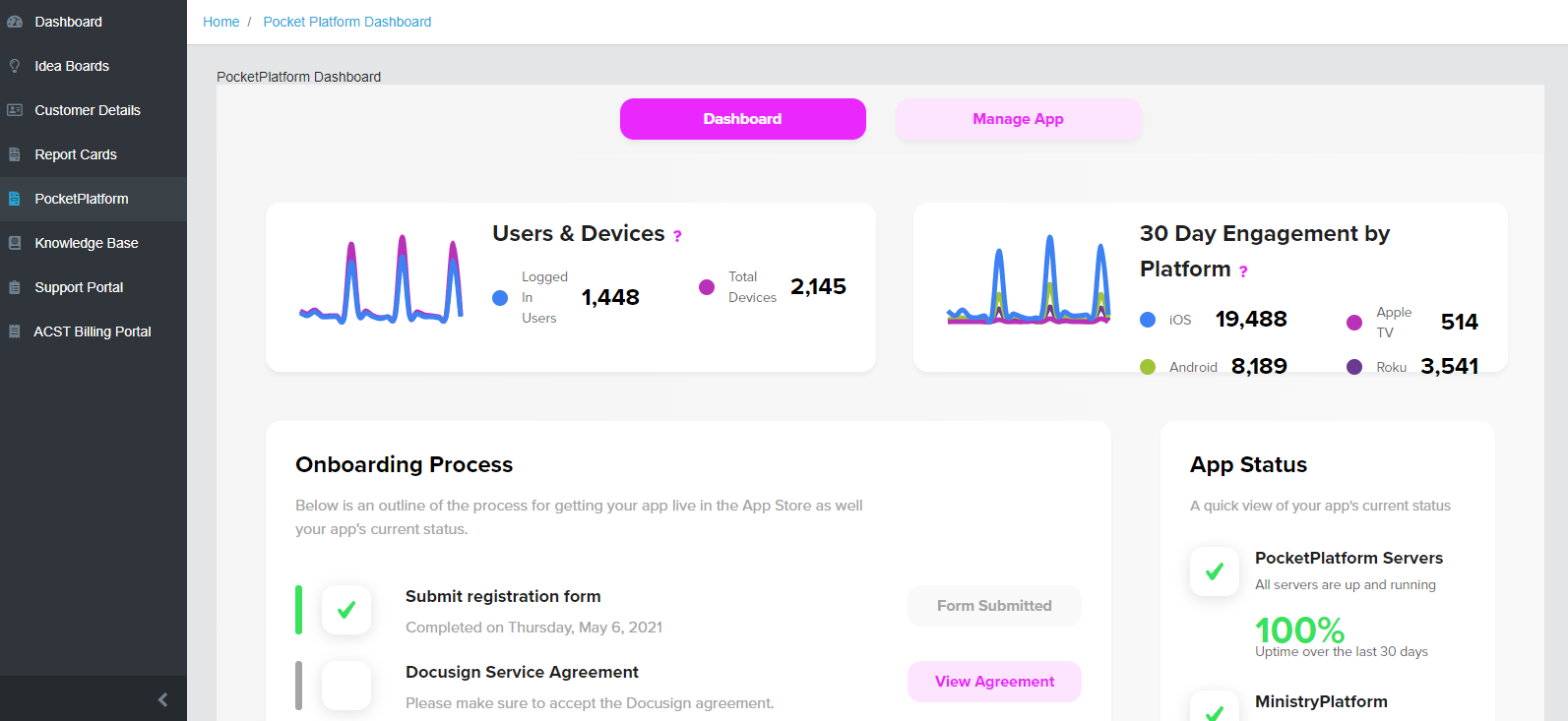The image size is (1568, 721).
Task: Click the ACST Billing Portal icon
Action: point(15,331)
